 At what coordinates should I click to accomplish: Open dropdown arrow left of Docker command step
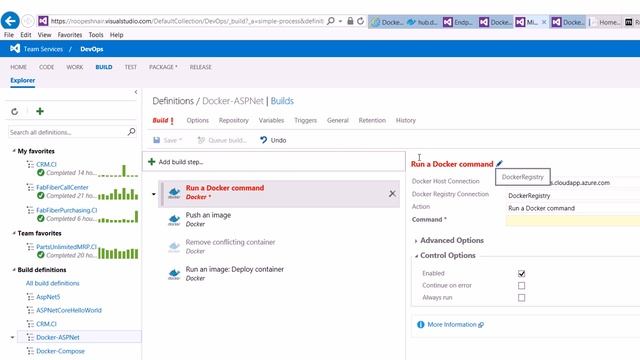pos(154,194)
